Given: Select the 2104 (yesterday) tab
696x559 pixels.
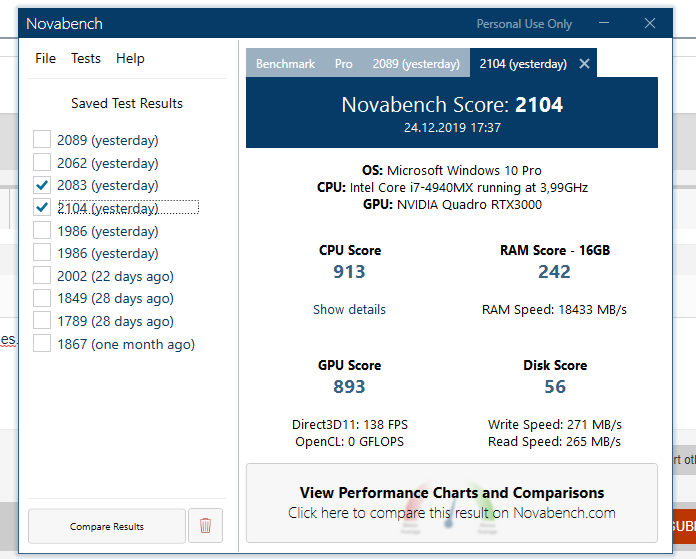Looking at the screenshot, I should pos(523,64).
